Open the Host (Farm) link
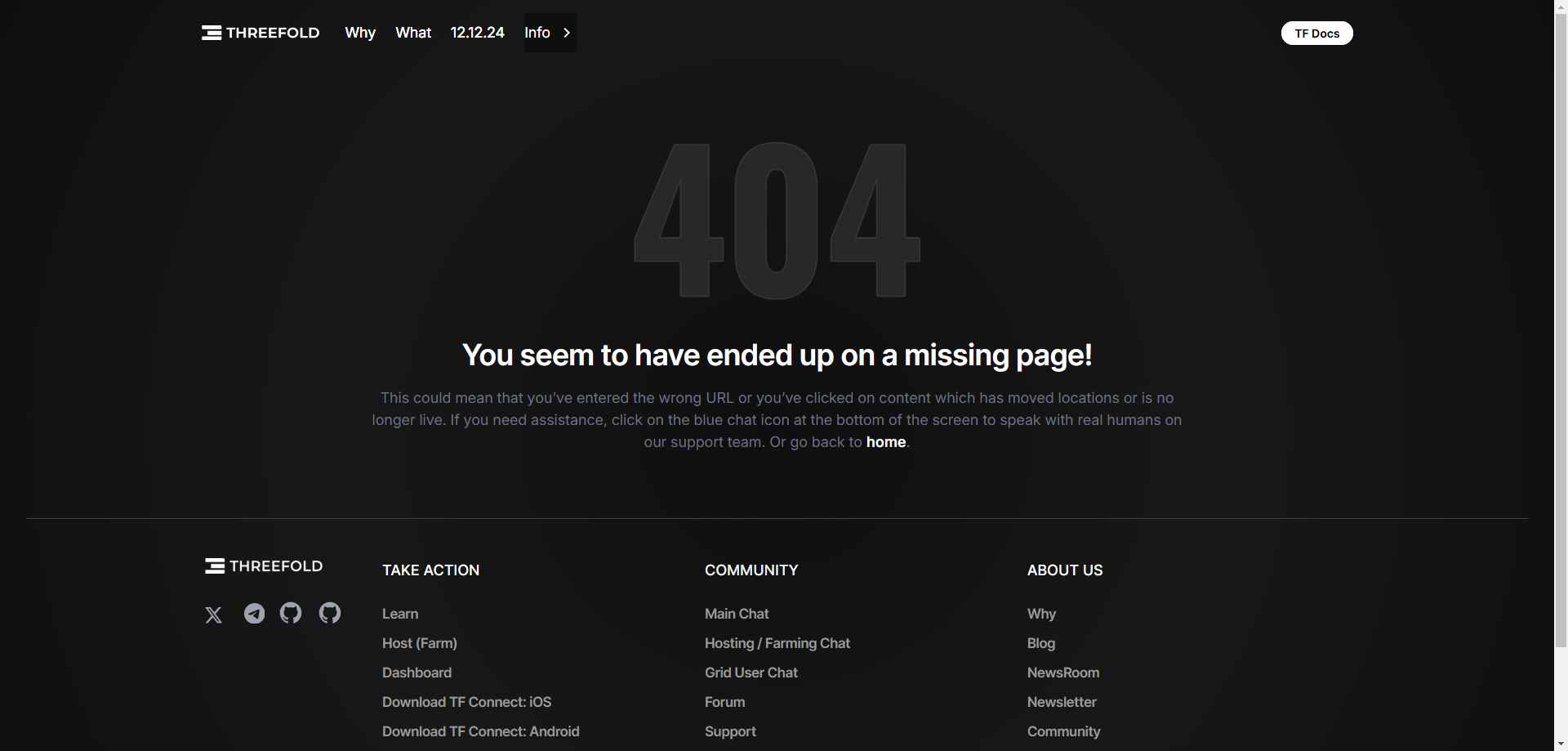 coord(420,643)
